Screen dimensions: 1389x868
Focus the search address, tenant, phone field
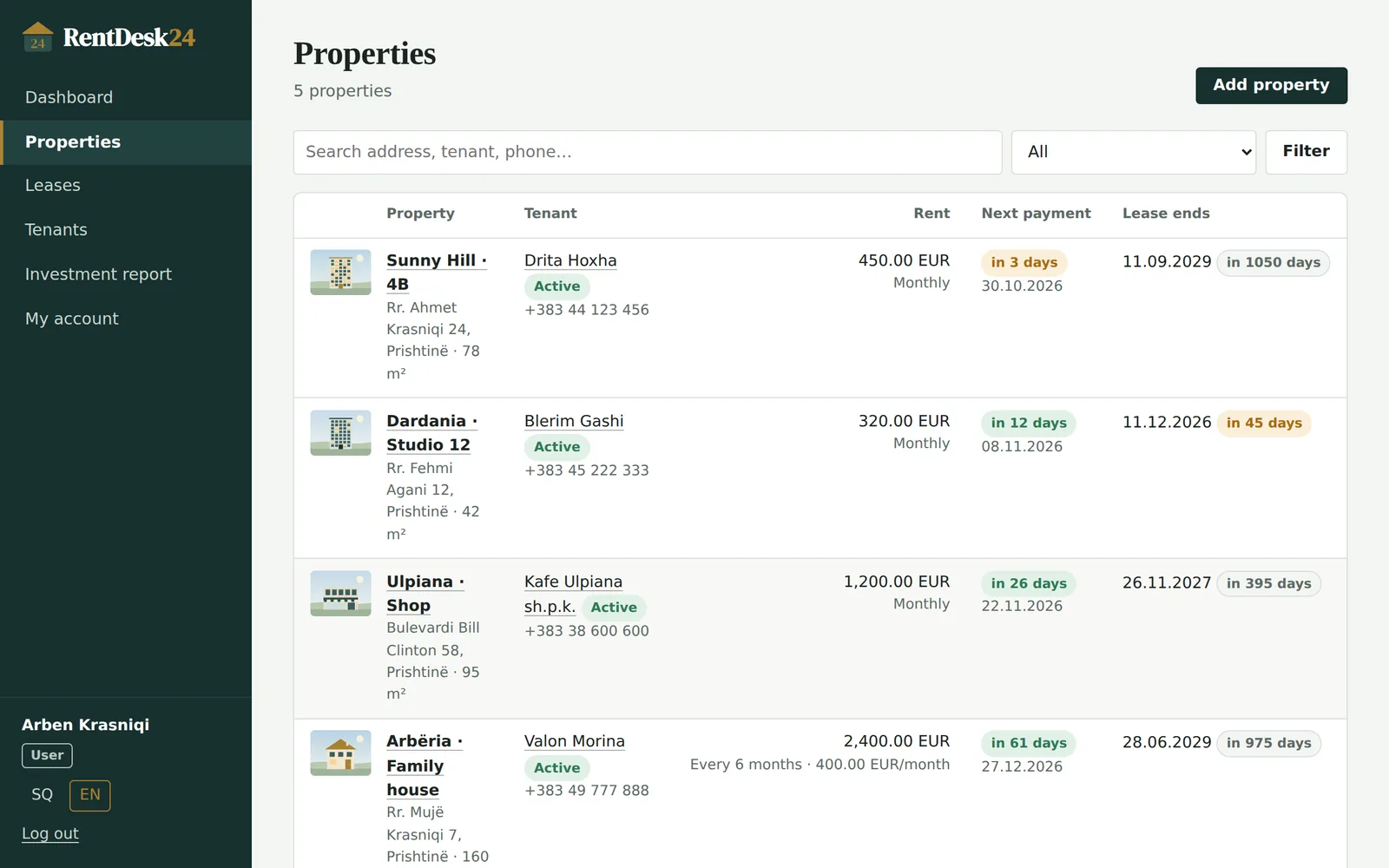(648, 152)
